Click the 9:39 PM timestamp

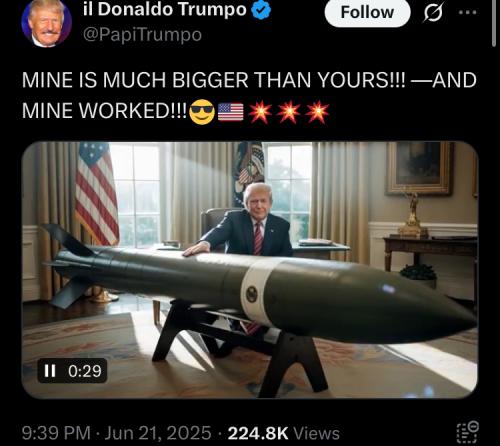(56, 433)
